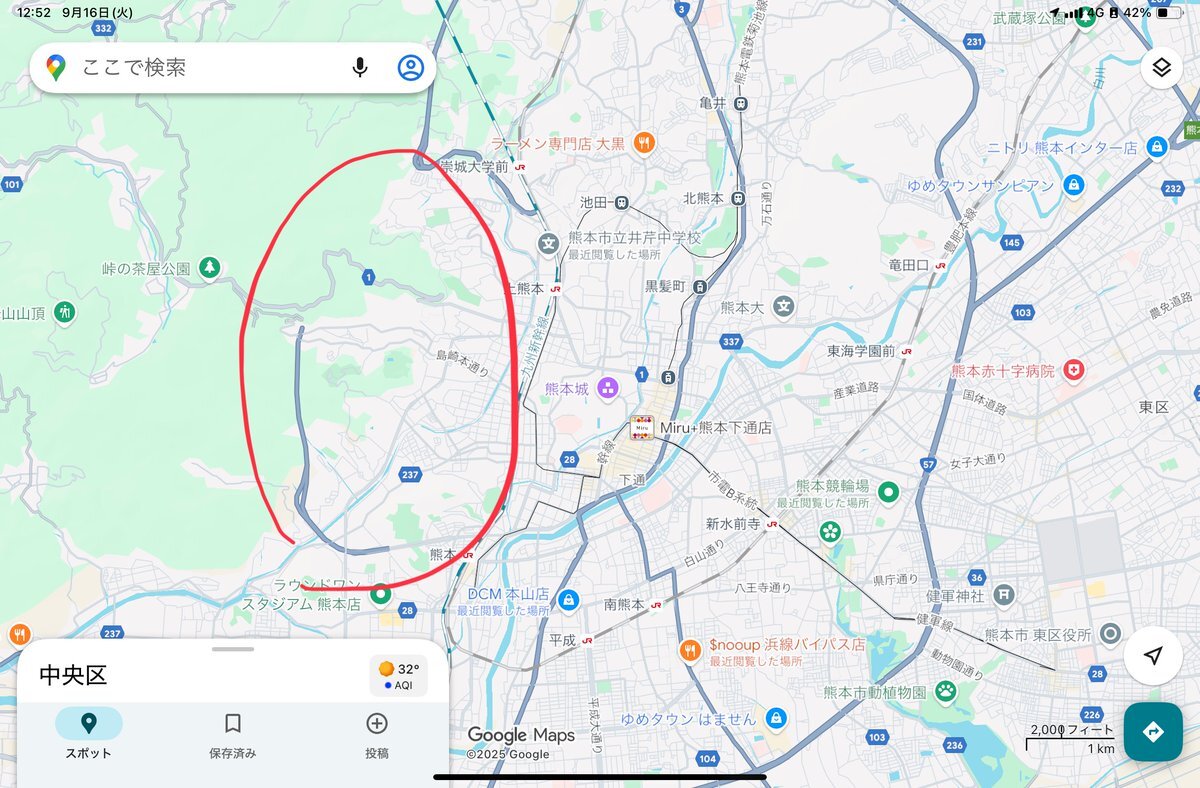
Task: Open the account profile icon
Action: [x=411, y=67]
